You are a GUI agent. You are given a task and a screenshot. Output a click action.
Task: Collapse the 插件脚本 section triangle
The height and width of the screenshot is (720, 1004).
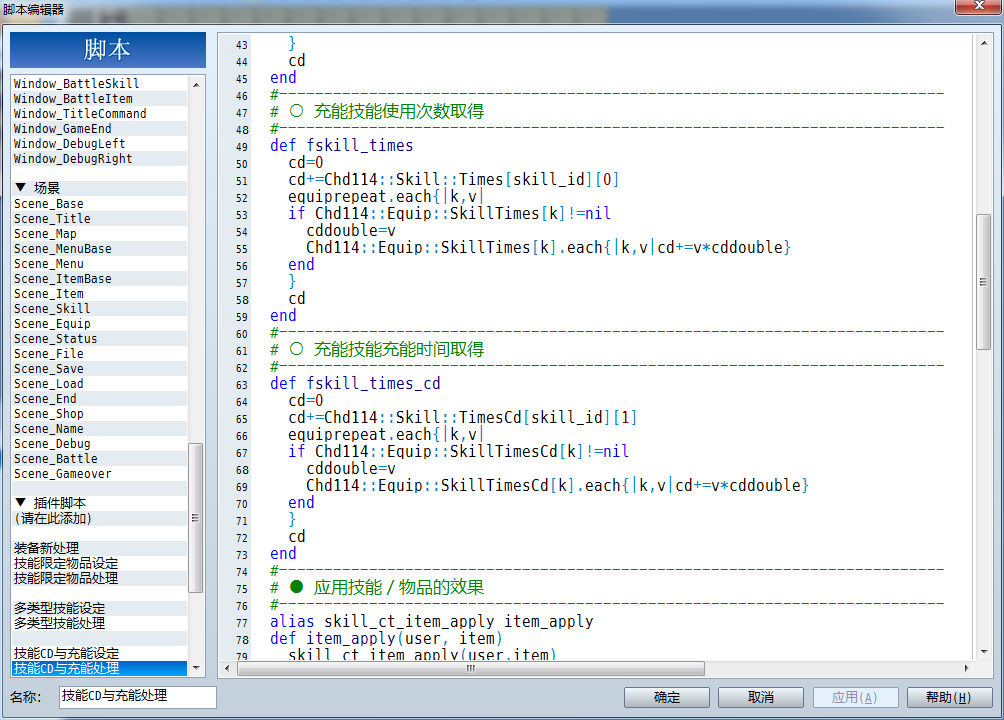(20, 502)
